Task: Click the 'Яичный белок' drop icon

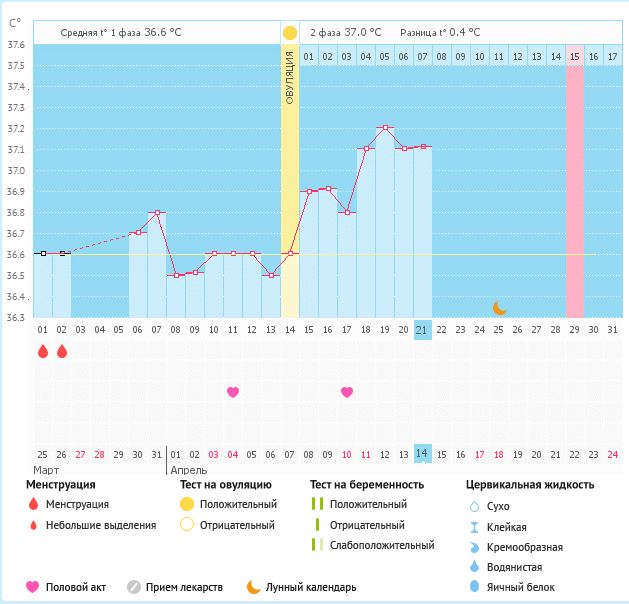Action: click(475, 587)
